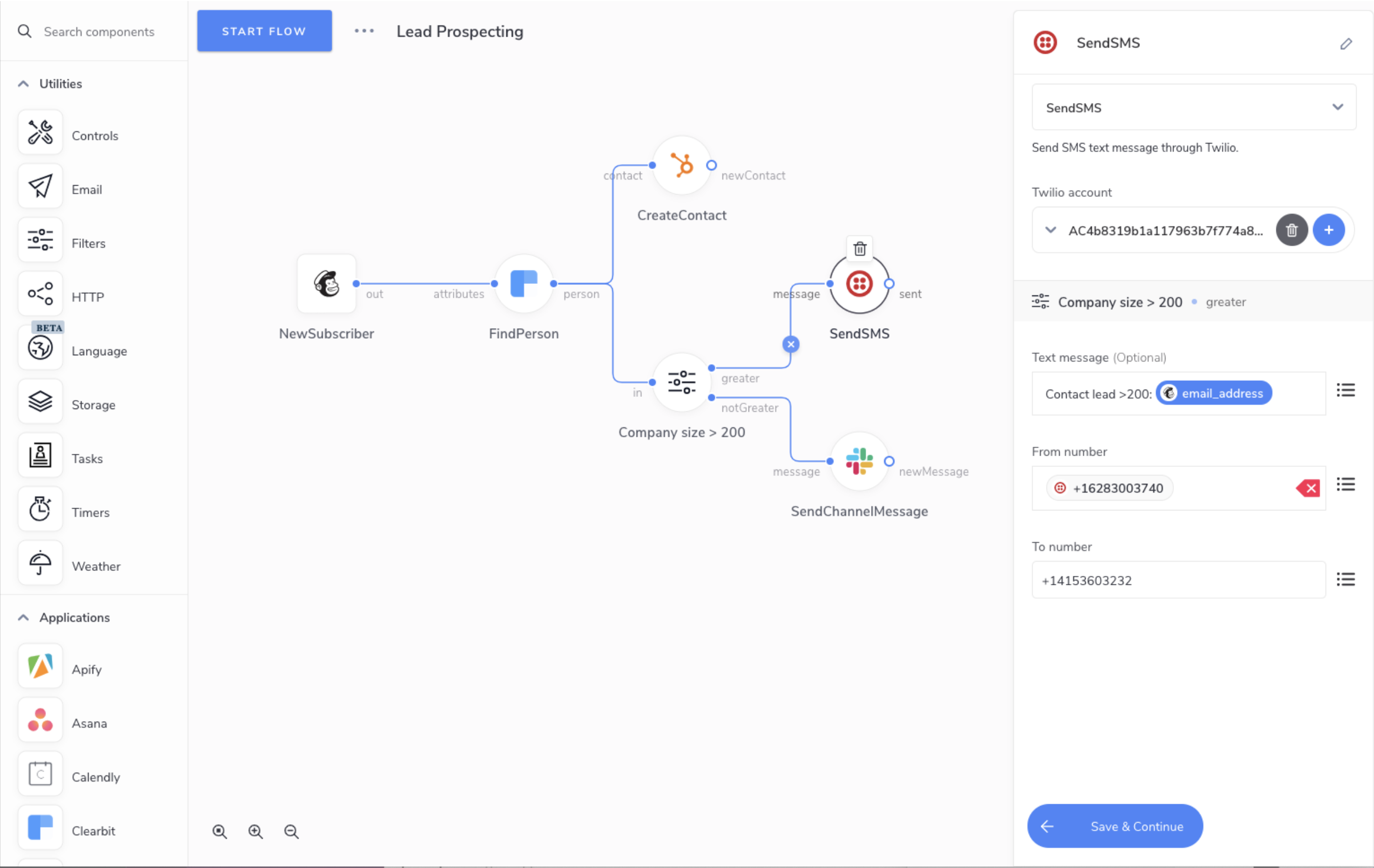
Task: Collapse the Utilities section
Action: [x=23, y=84]
